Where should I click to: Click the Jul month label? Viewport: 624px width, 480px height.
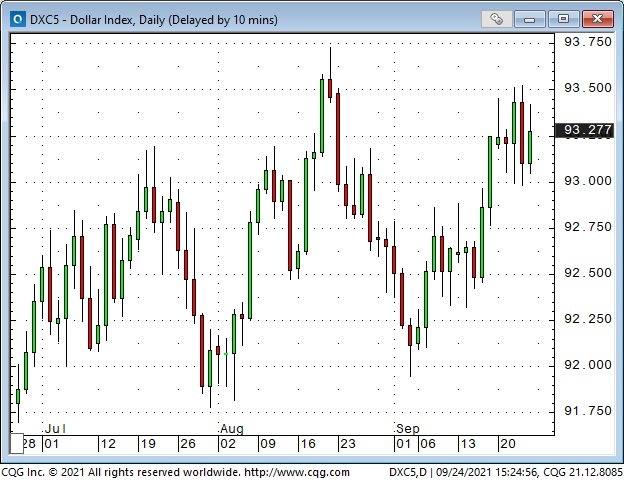point(55,429)
